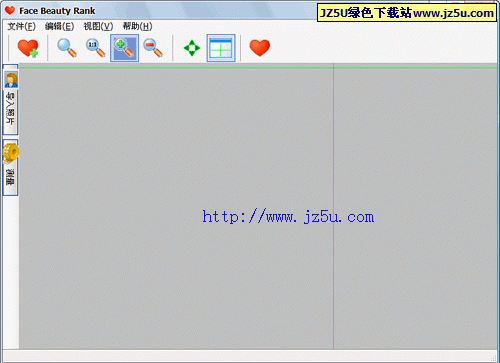Select the green four-arrow move tool
The height and width of the screenshot is (363, 500).
pos(192,48)
